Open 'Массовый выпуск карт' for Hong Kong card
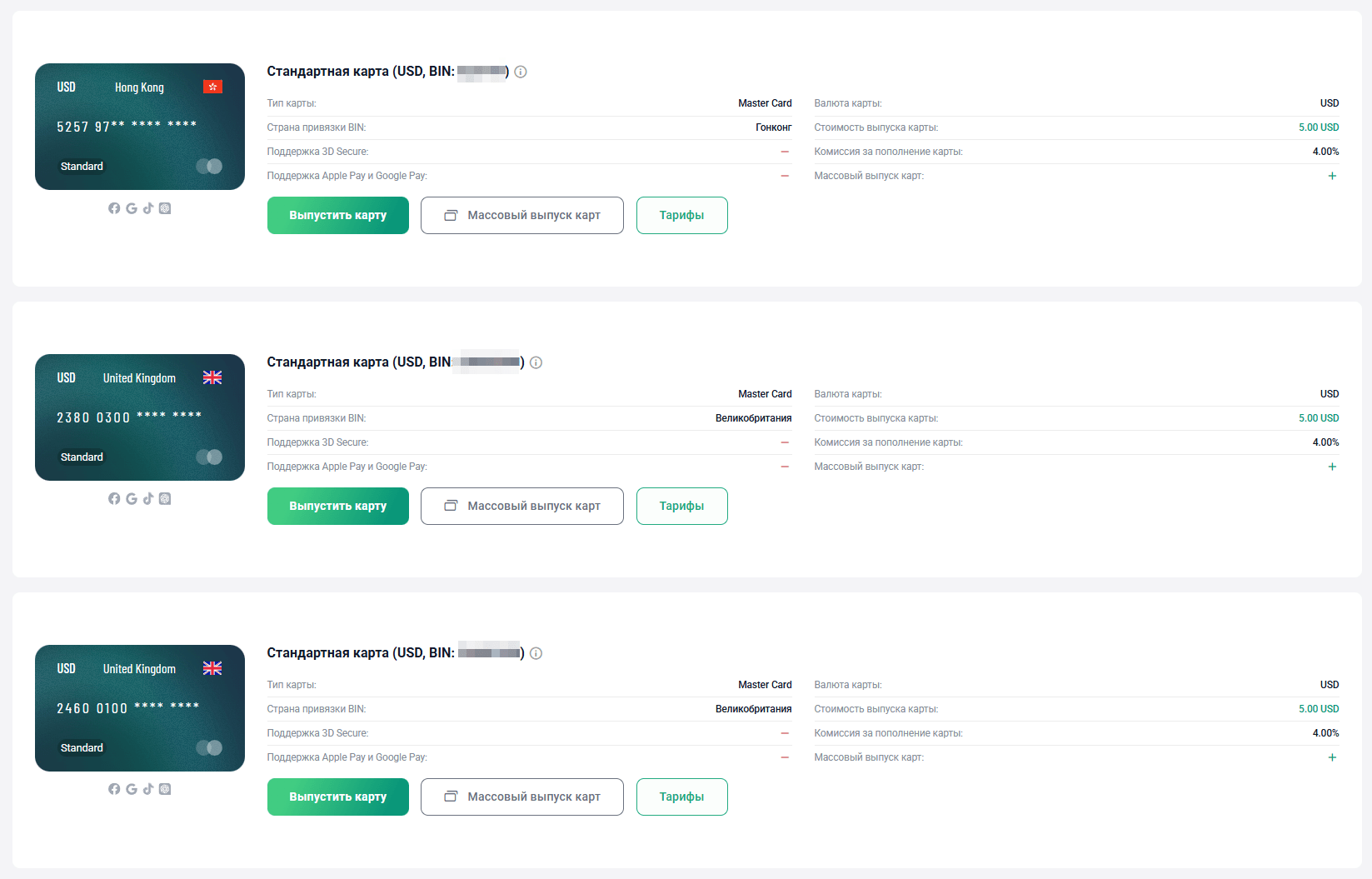This screenshot has height=879, width=1372. (521, 216)
